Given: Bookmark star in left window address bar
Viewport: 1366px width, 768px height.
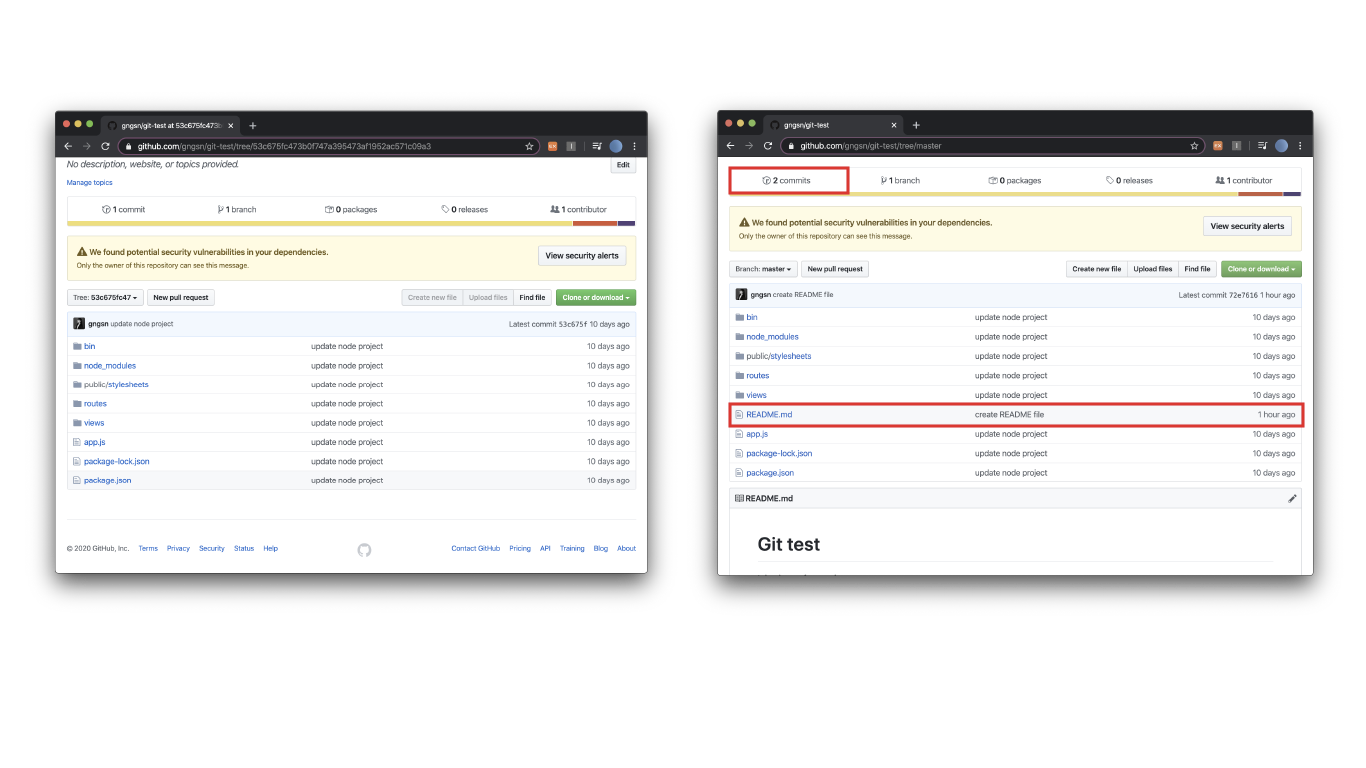Looking at the screenshot, I should coord(529,146).
